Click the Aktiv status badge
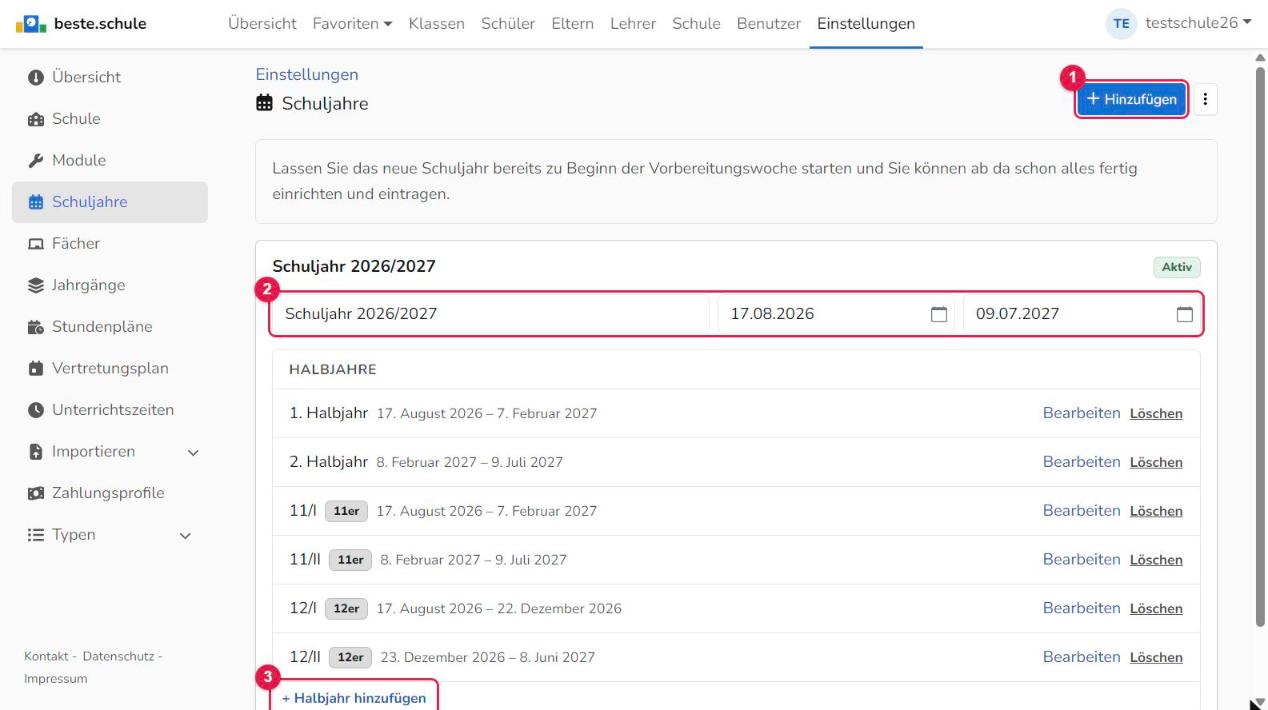This screenshot has height=710, width=1268. [x=1176, y=267]
